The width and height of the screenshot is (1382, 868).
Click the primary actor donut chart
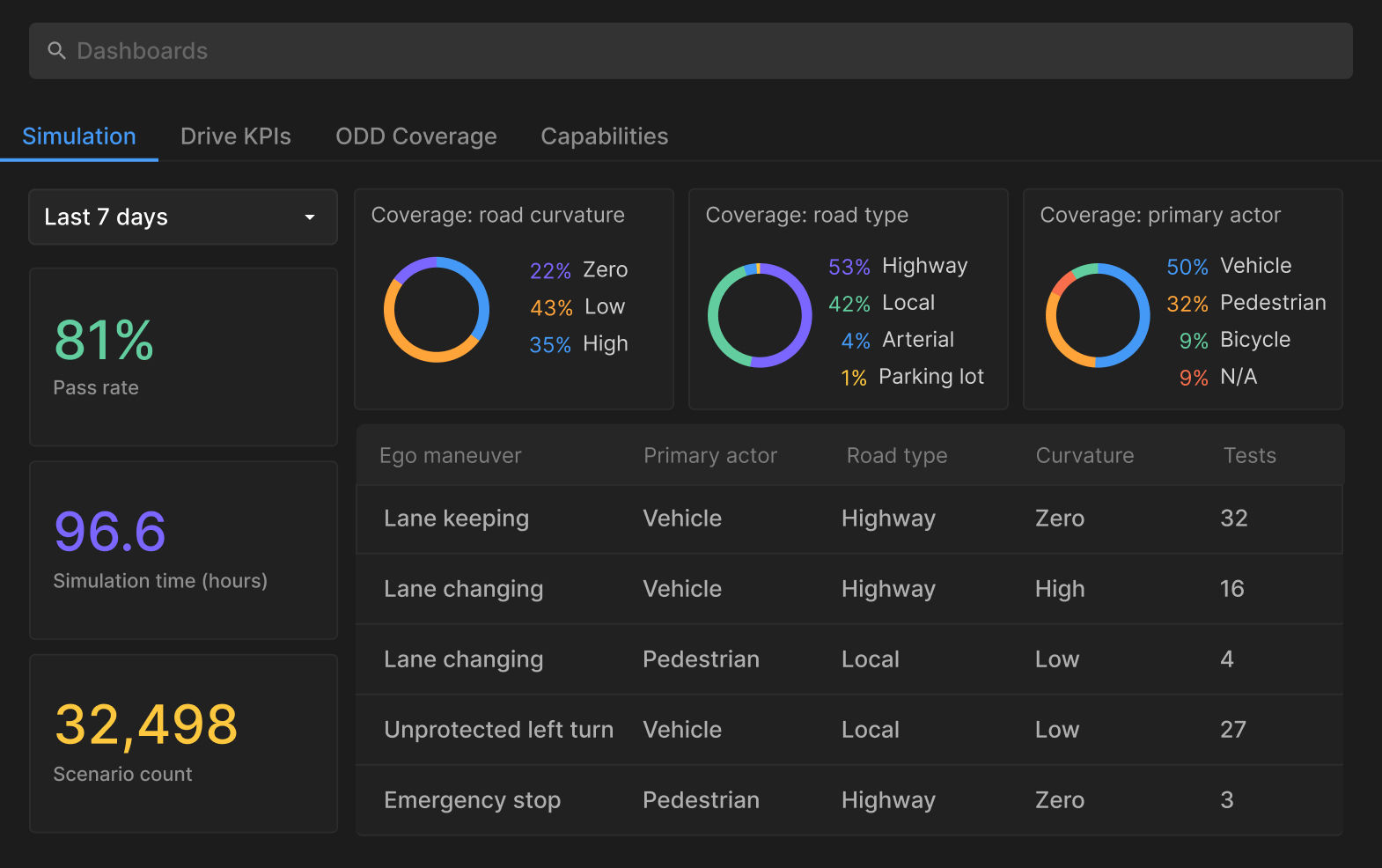point(1097,315)
